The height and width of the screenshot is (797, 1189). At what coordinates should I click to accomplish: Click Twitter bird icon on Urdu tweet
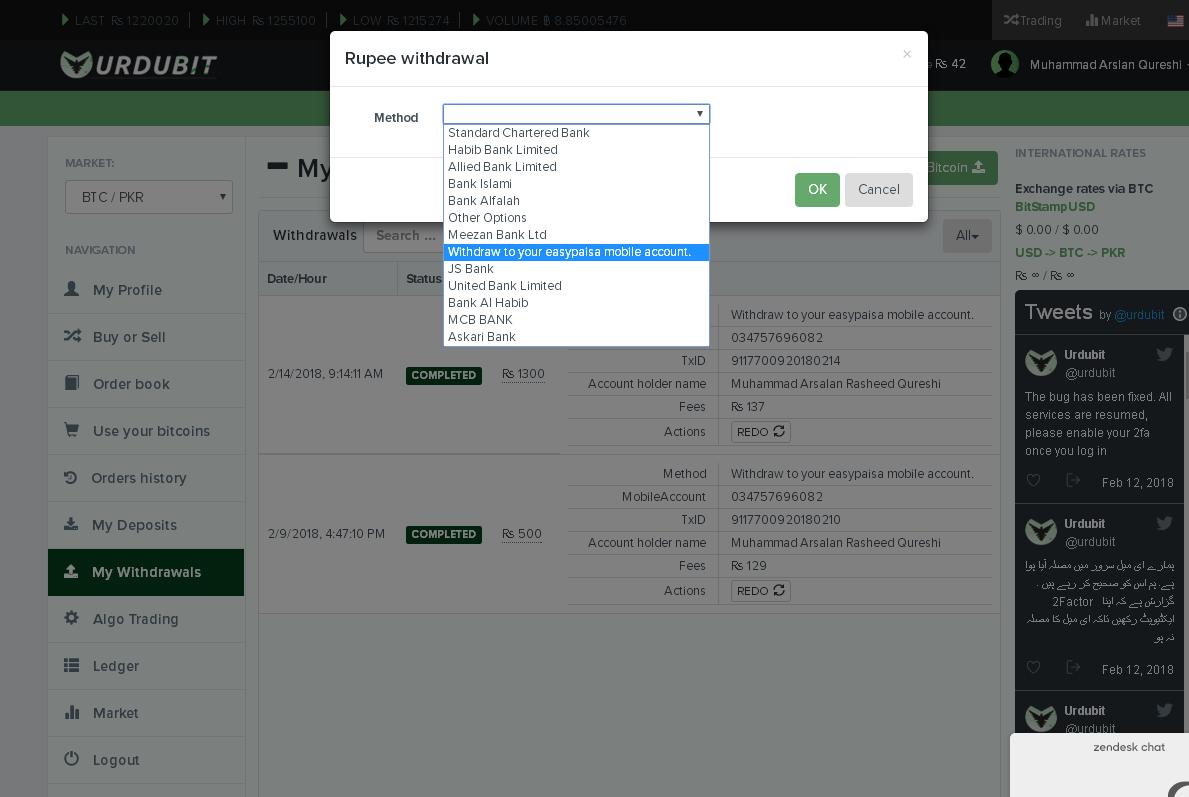1165,523
